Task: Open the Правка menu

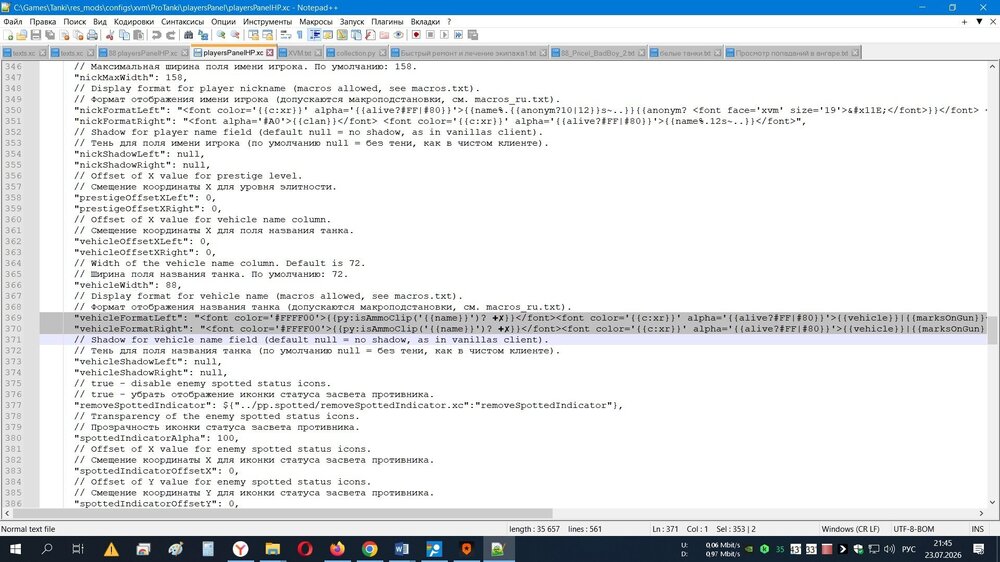Action: click(x=43, y=22)
